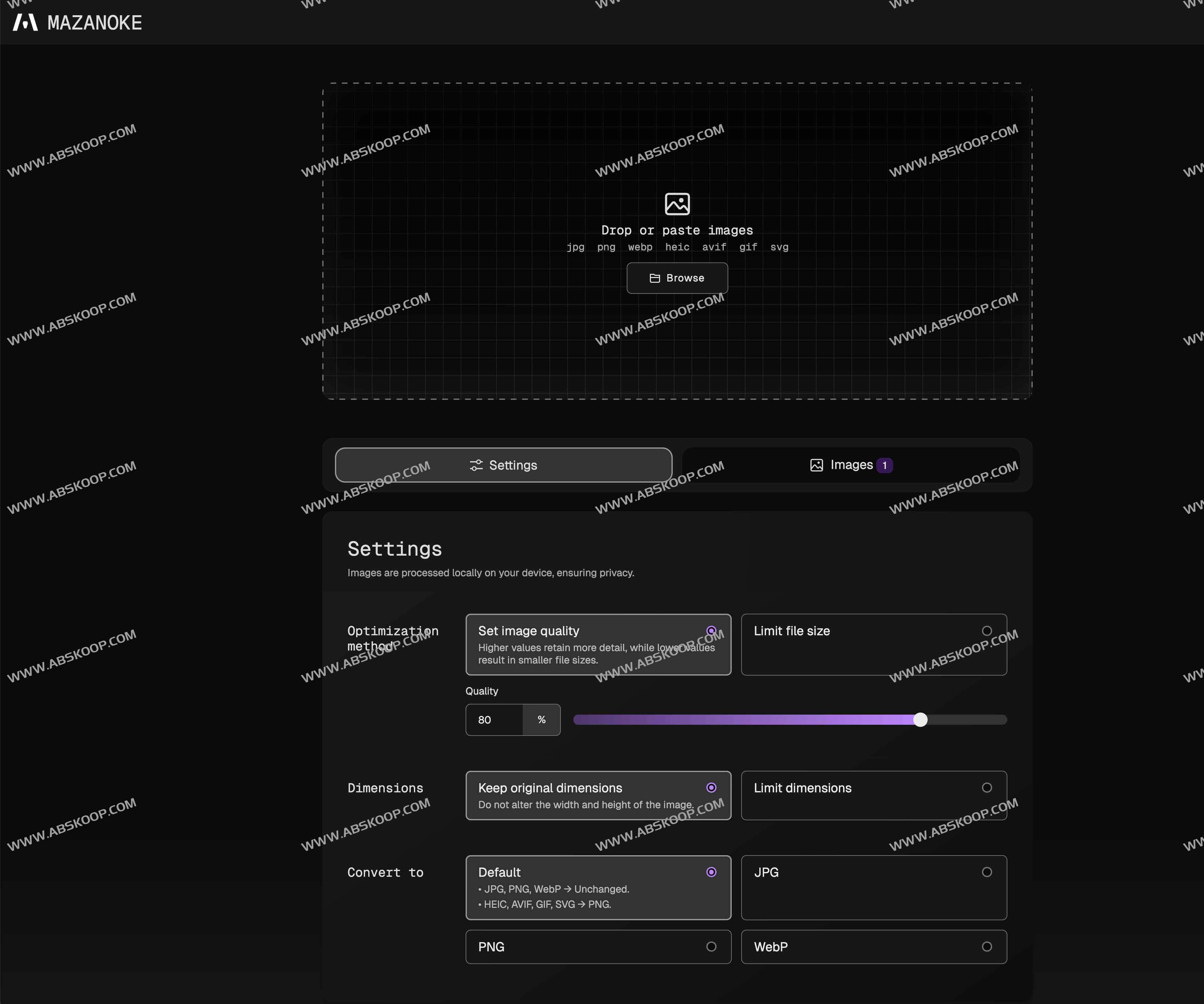Switch to the Settings tab
1204x1004 pixels.
click(503, 465)
